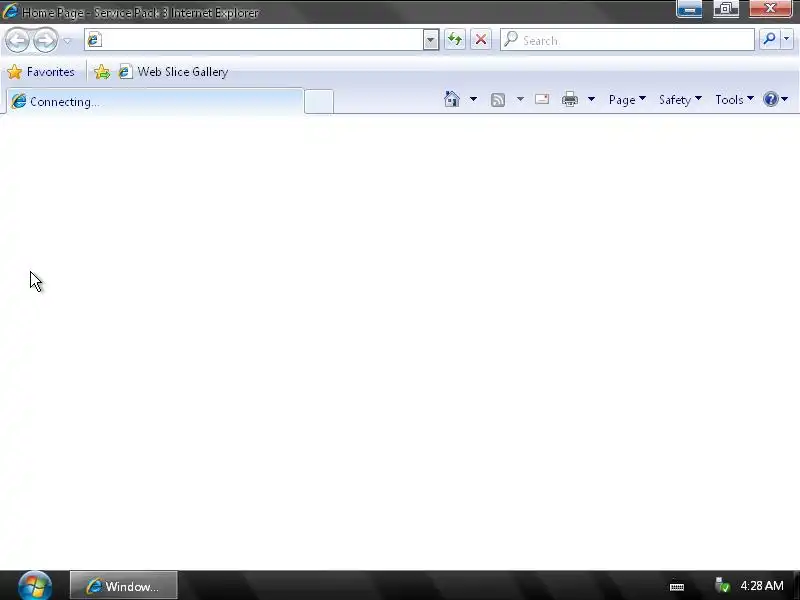
Task: Expand the Home button dropdown arrow
Action: 473,99
